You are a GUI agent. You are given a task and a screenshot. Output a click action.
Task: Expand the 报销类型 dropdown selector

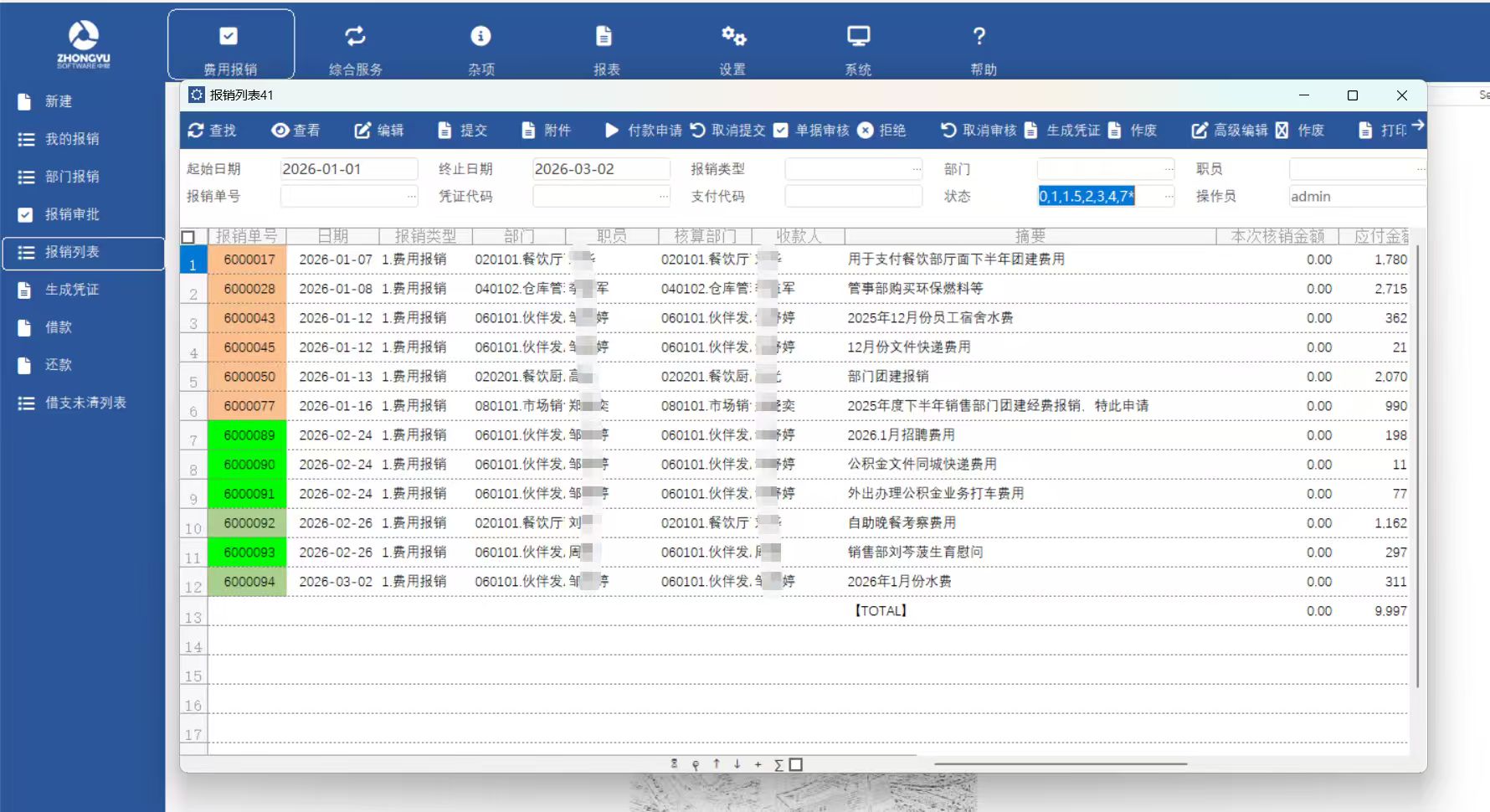tap(916, 169)
